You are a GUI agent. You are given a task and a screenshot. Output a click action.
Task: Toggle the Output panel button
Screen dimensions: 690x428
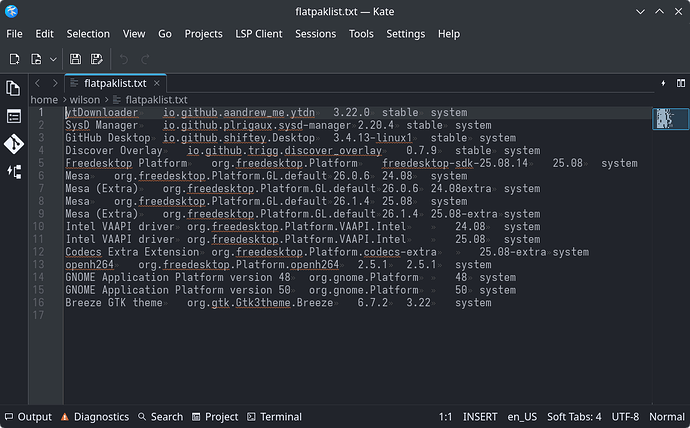[28, 417]
